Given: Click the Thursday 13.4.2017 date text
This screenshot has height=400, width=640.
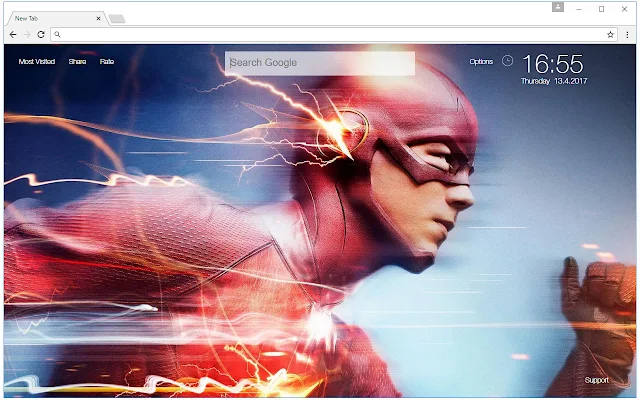Looking at the screenshot, I should [x=554, y=81].
